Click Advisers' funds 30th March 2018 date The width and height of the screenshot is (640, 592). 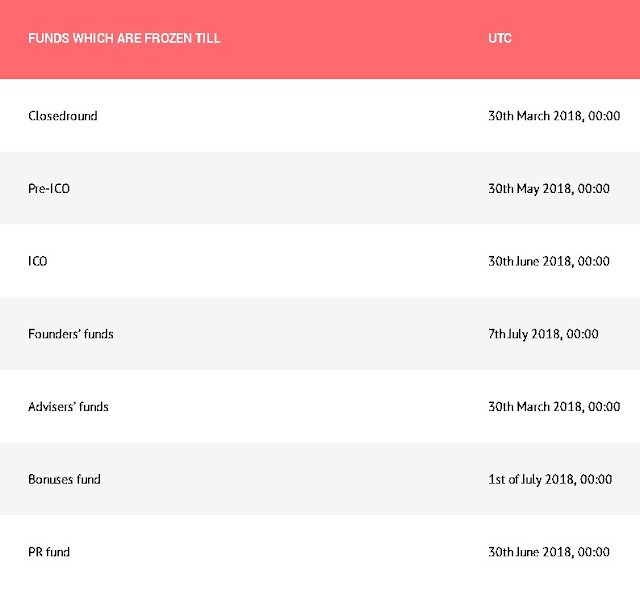[x=553, y=407]
